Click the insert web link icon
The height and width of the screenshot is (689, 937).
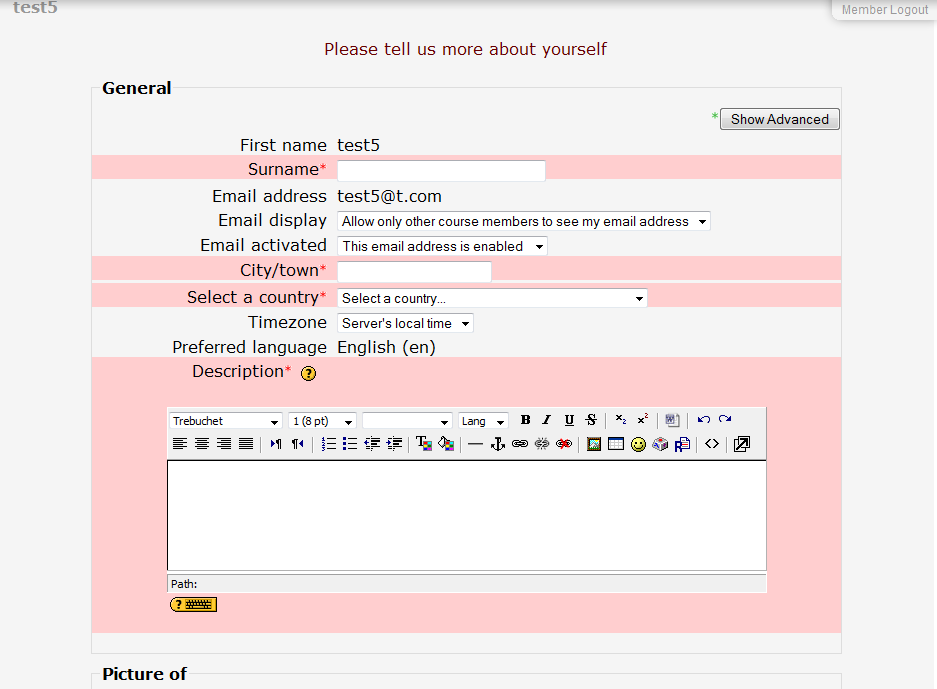tap(519, 444)
